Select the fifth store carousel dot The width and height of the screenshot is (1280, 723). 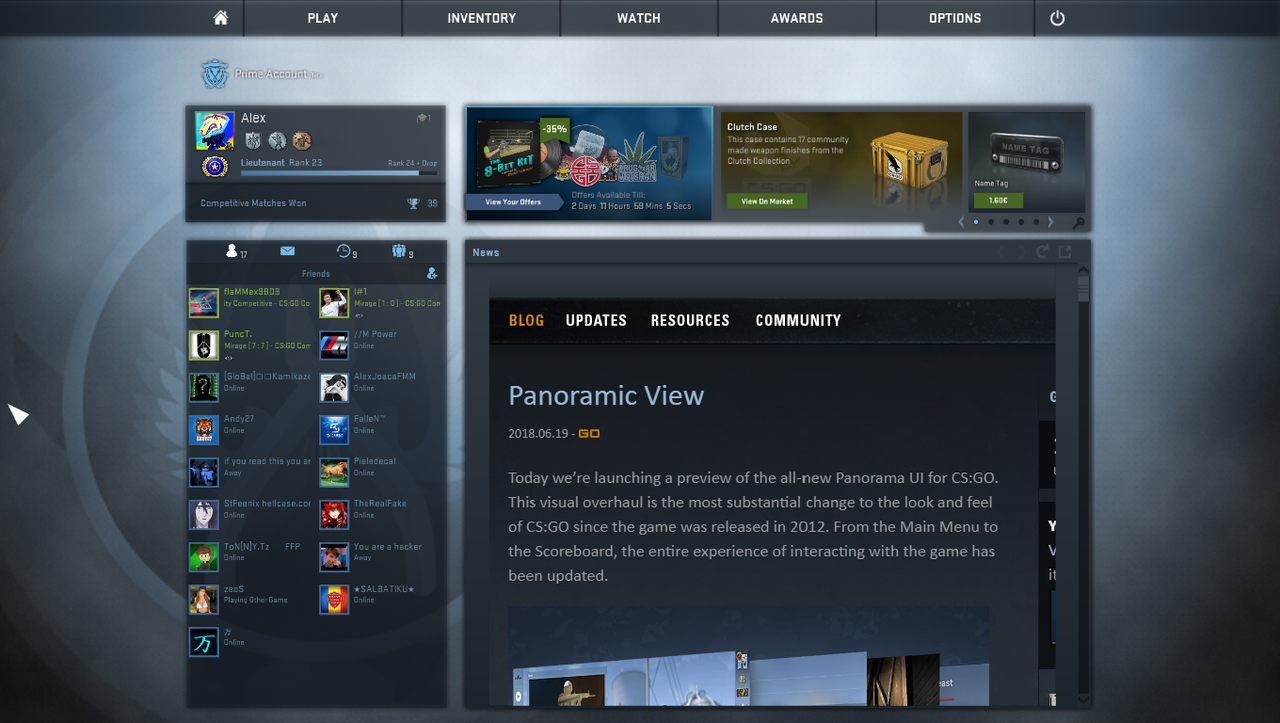click(1036, 222)
